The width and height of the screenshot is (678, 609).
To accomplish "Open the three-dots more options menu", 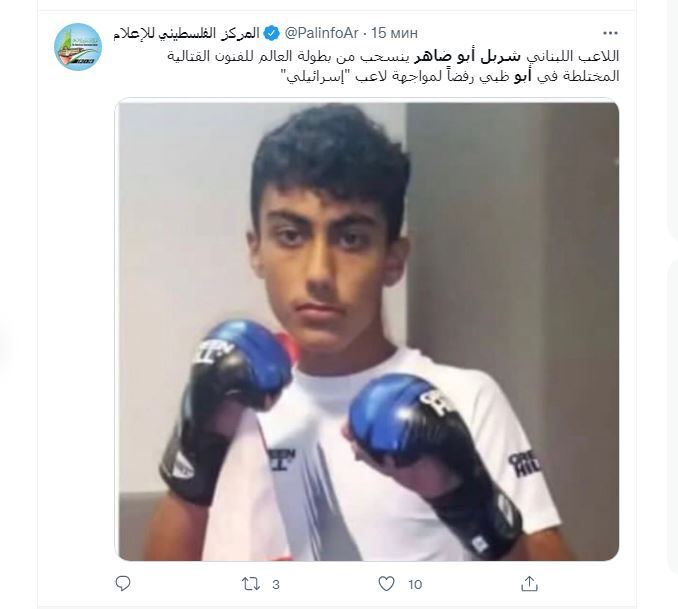I will [x=610, y=33].
